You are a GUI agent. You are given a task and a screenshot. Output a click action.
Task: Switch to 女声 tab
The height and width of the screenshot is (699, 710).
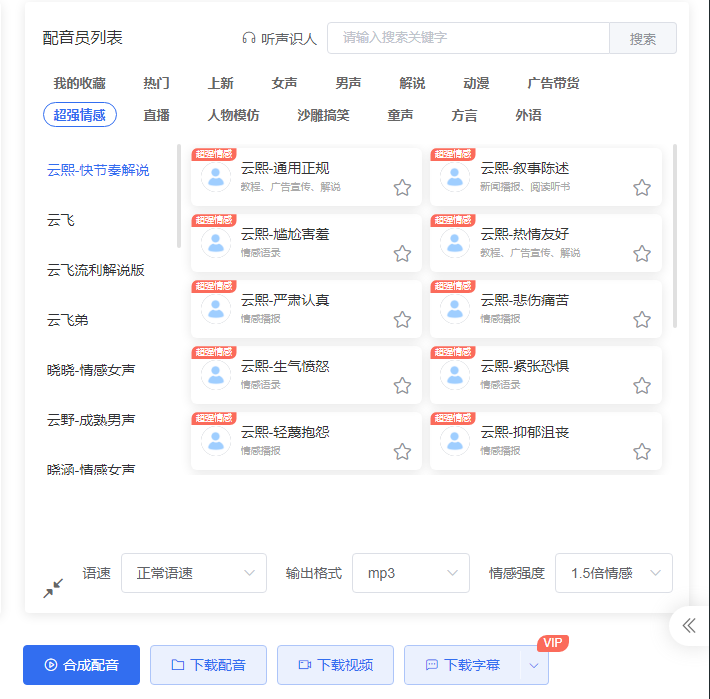(x=284, y=83)
